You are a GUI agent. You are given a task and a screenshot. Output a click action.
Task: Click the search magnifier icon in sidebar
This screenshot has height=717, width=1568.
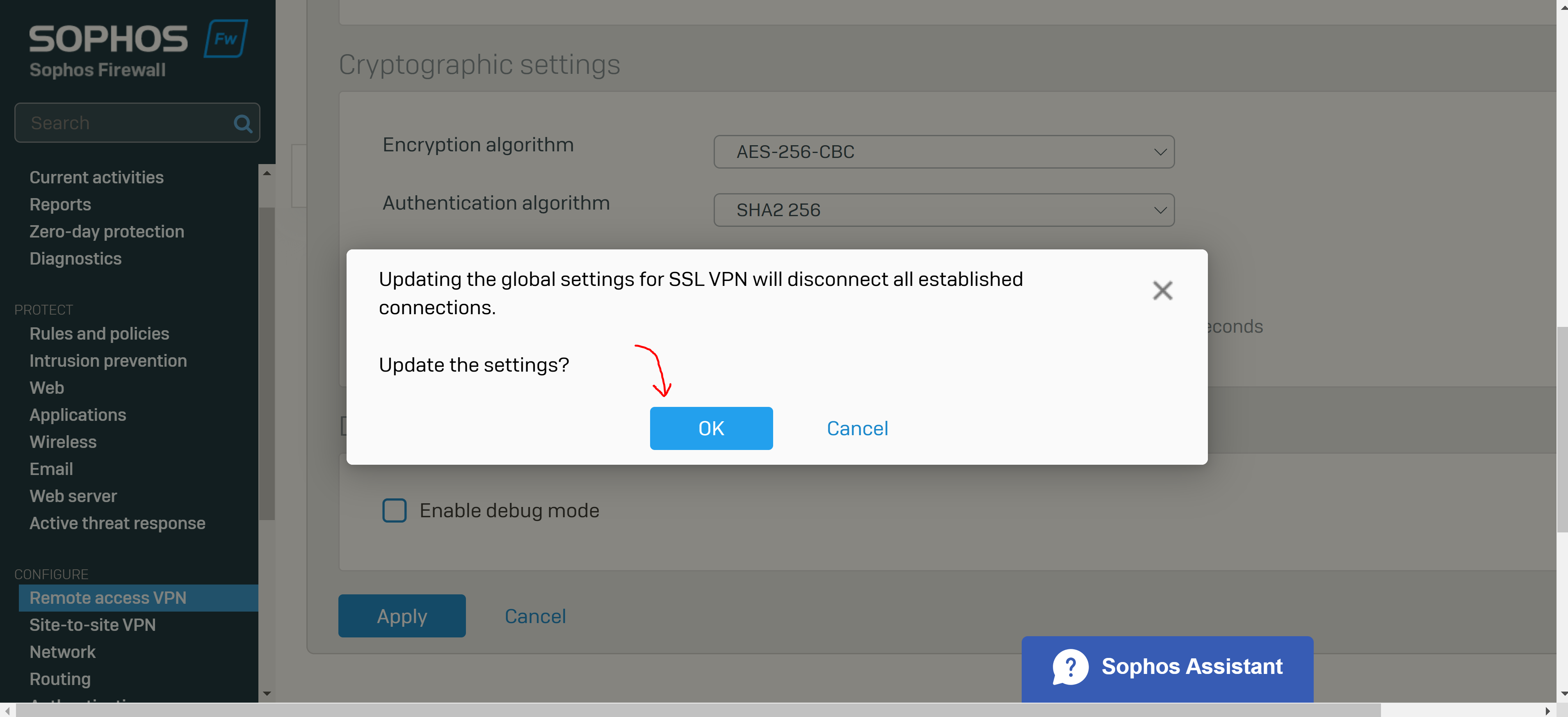coord(243,123)
